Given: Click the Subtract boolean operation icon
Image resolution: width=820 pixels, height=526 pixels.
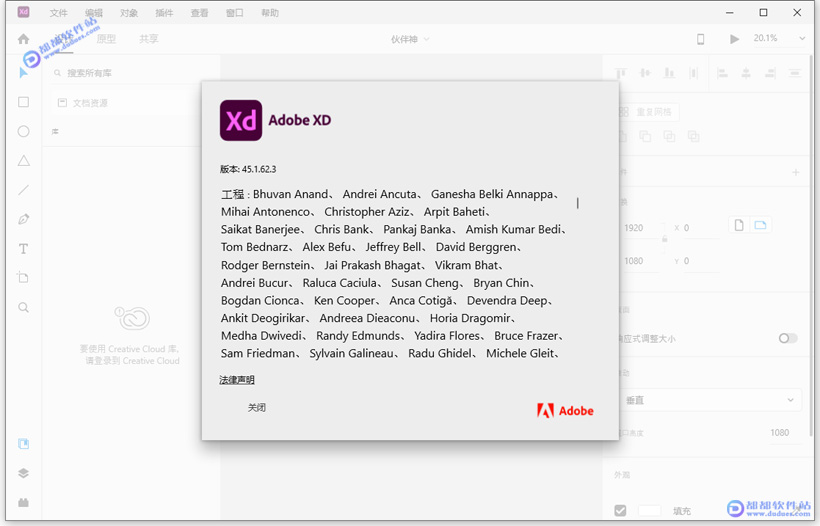Looking at the screenshot, I should (x=645, y=136).
